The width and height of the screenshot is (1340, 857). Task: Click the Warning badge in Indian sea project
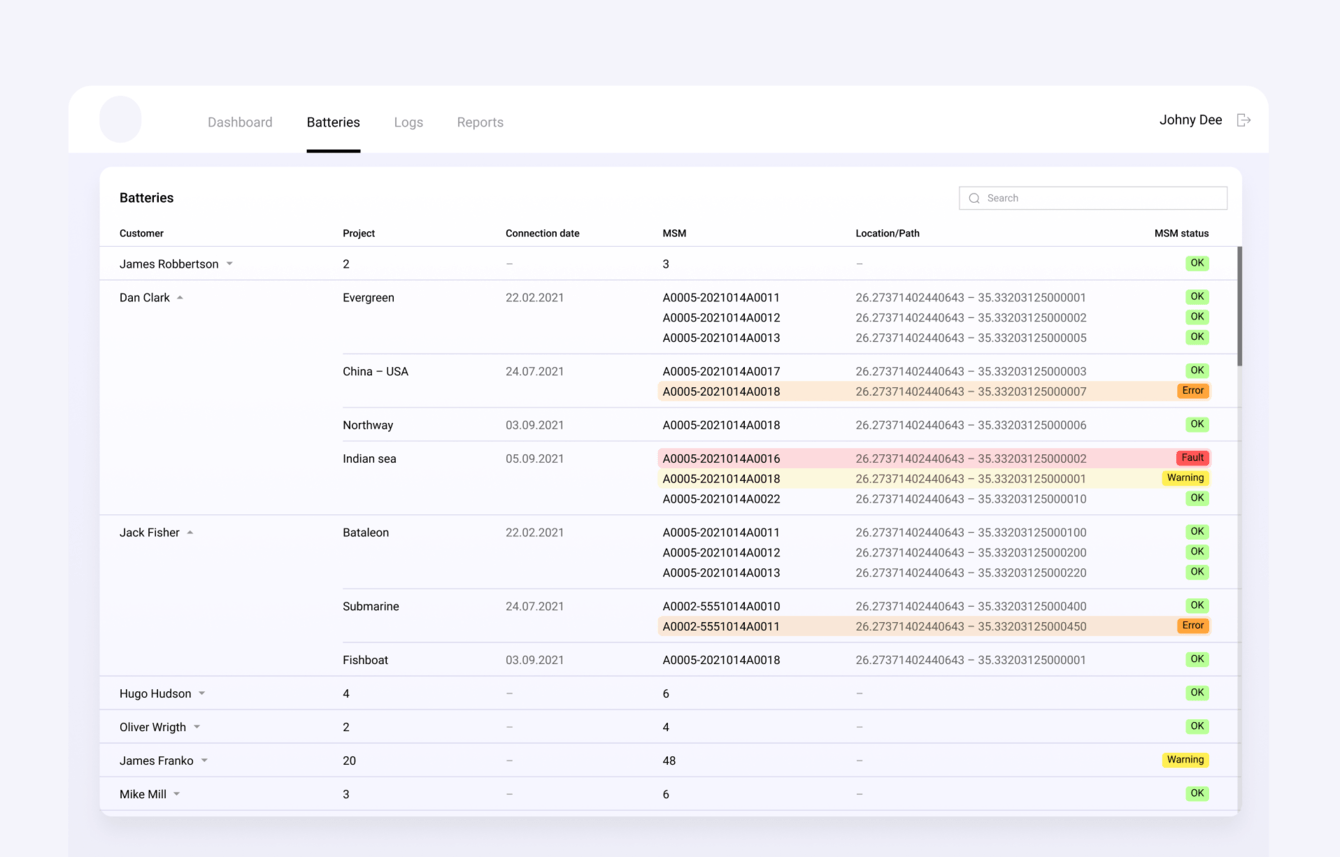pyautogui.click(x=1185, y=478)
